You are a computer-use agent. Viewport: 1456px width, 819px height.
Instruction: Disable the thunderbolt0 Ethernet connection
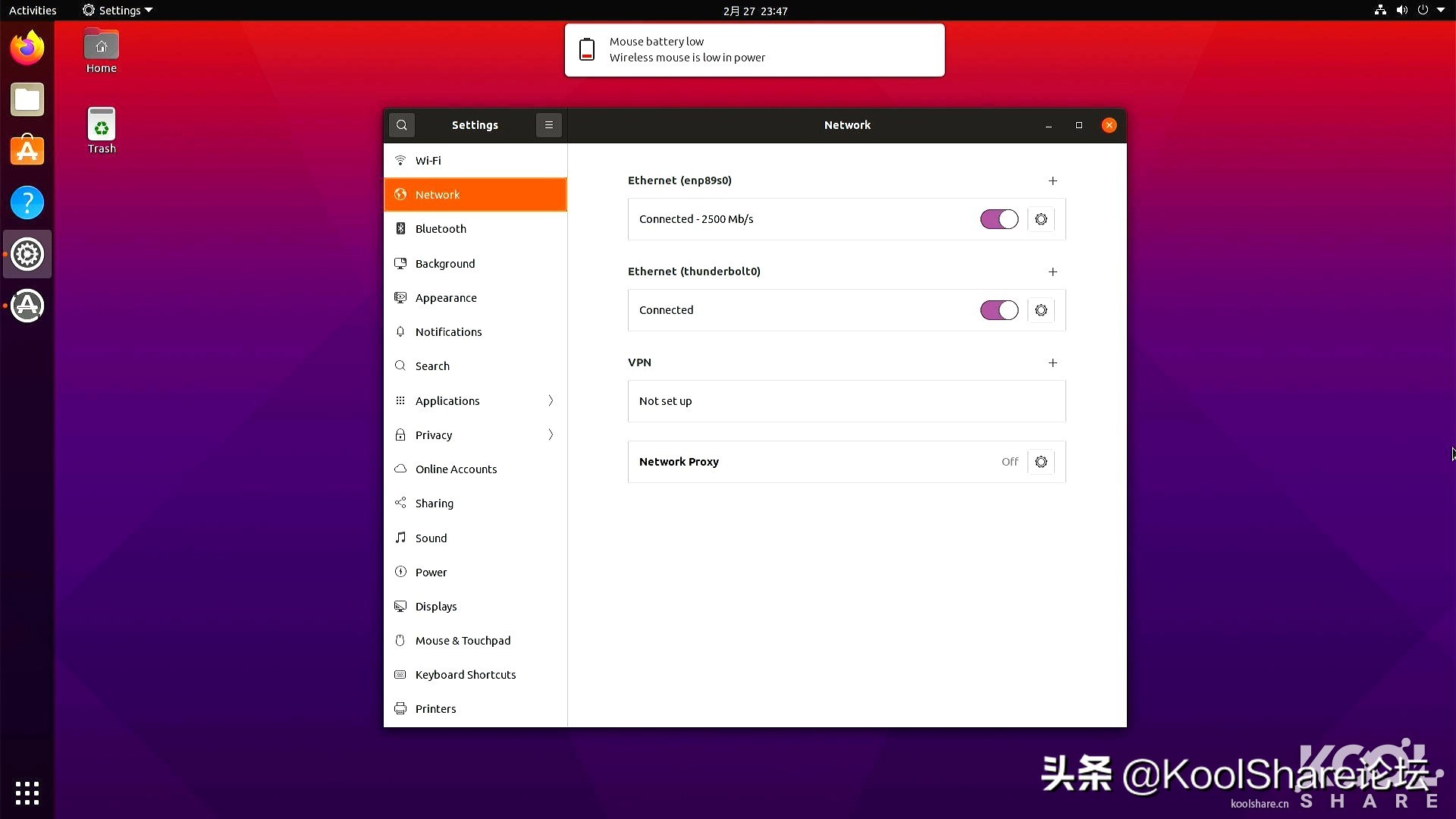pos(999,310)
